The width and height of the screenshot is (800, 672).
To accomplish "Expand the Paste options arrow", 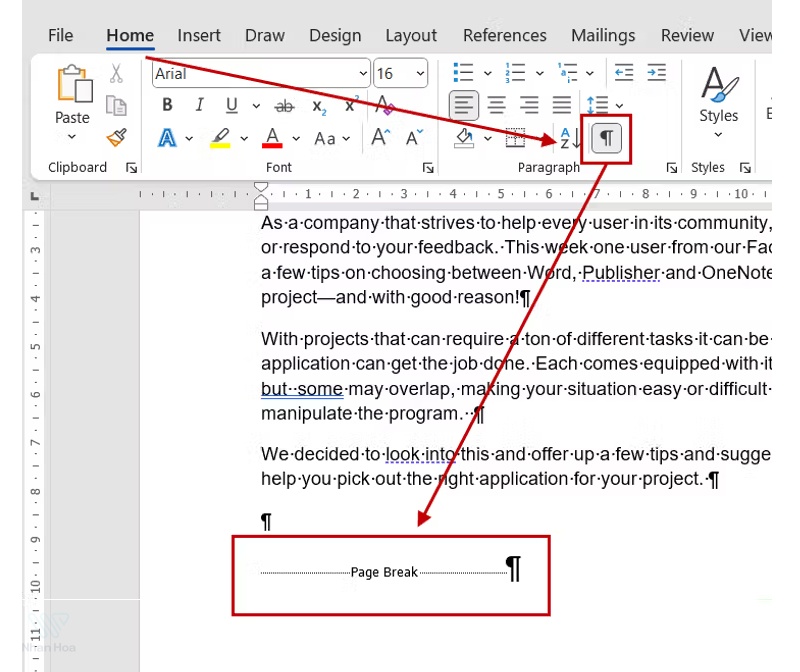I will click(72, 136).
